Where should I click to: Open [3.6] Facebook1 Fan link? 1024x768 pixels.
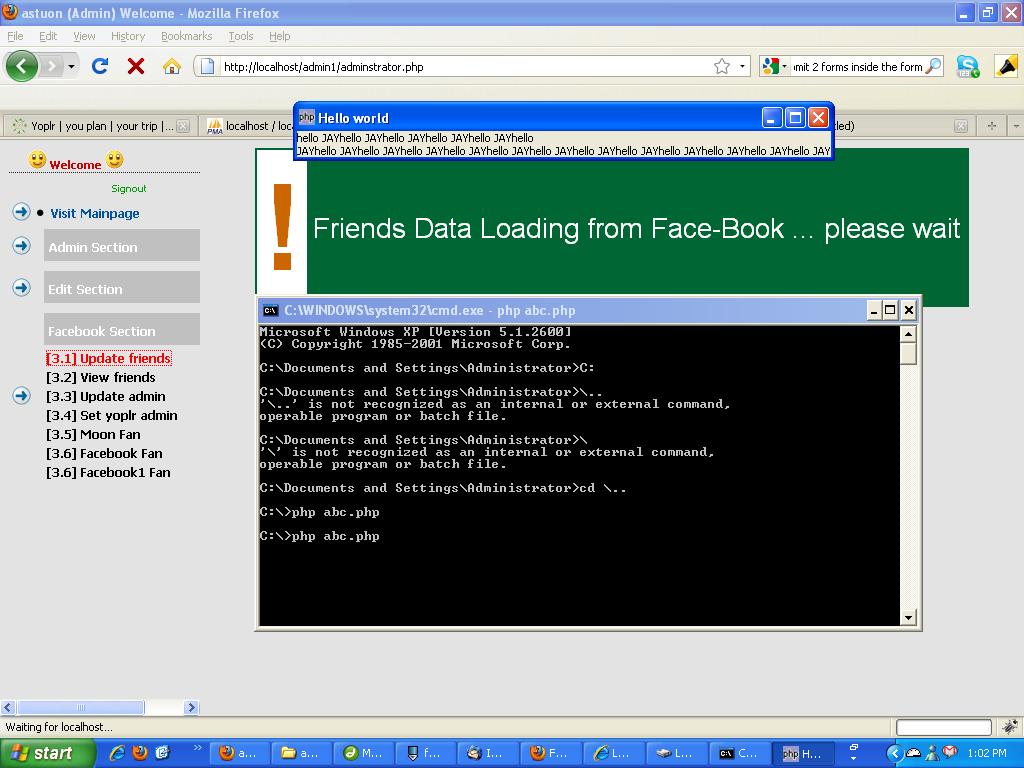pos(108,472)
